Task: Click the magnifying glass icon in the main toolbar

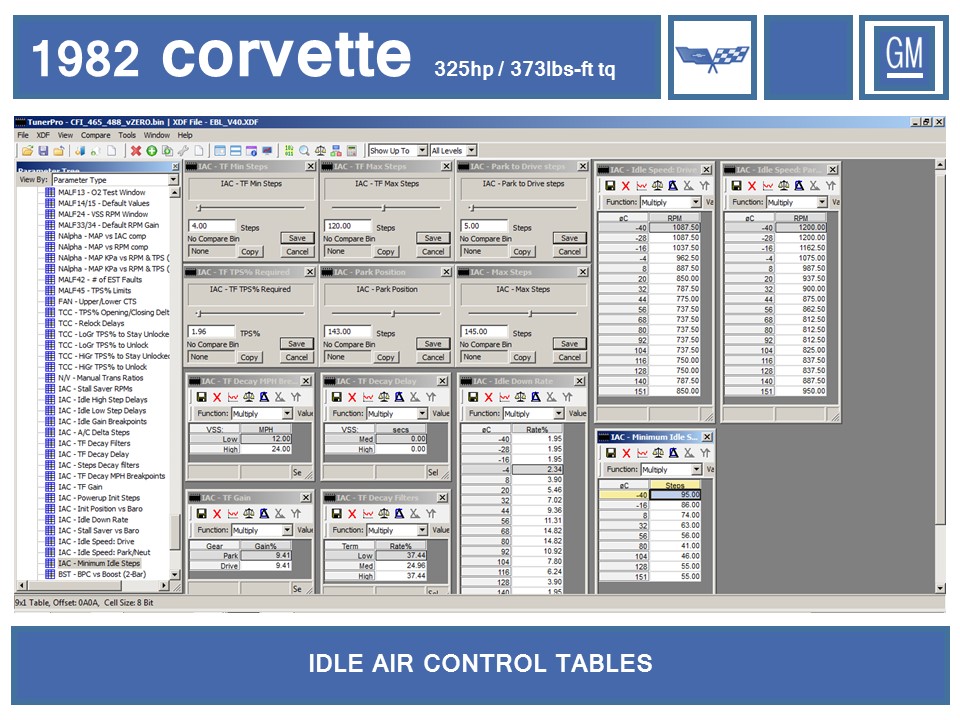Action: [304, 151]
